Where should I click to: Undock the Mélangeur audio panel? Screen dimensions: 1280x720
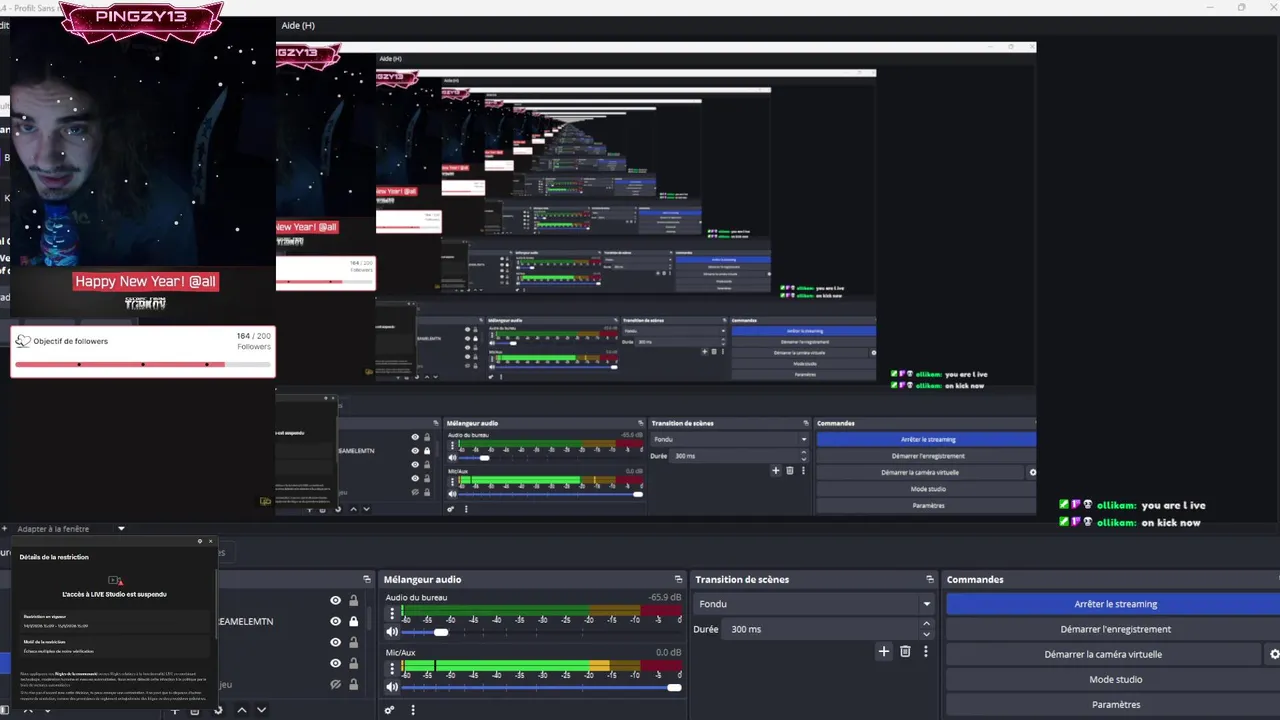pyautogui.click(x=680, y=579)
